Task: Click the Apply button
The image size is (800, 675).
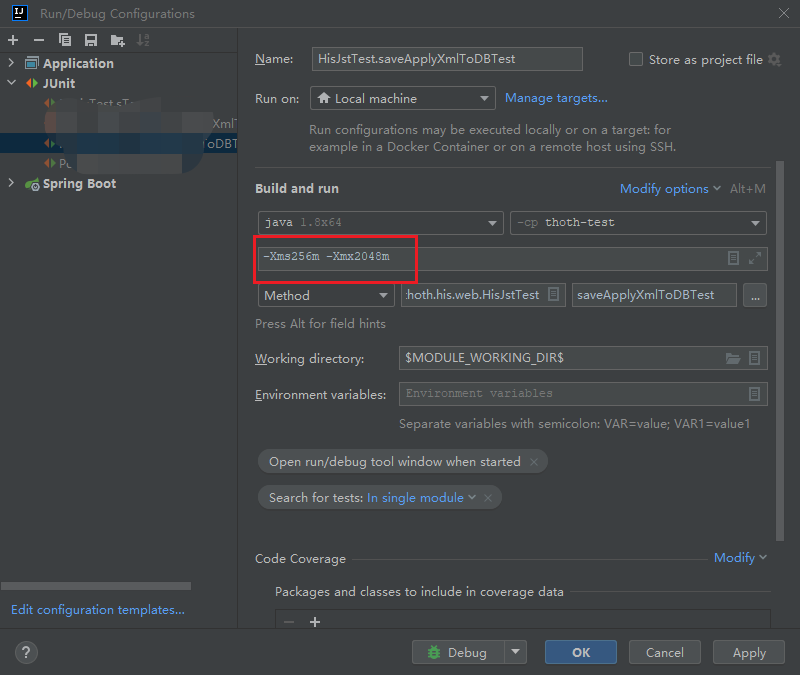Action: [748, 652]
